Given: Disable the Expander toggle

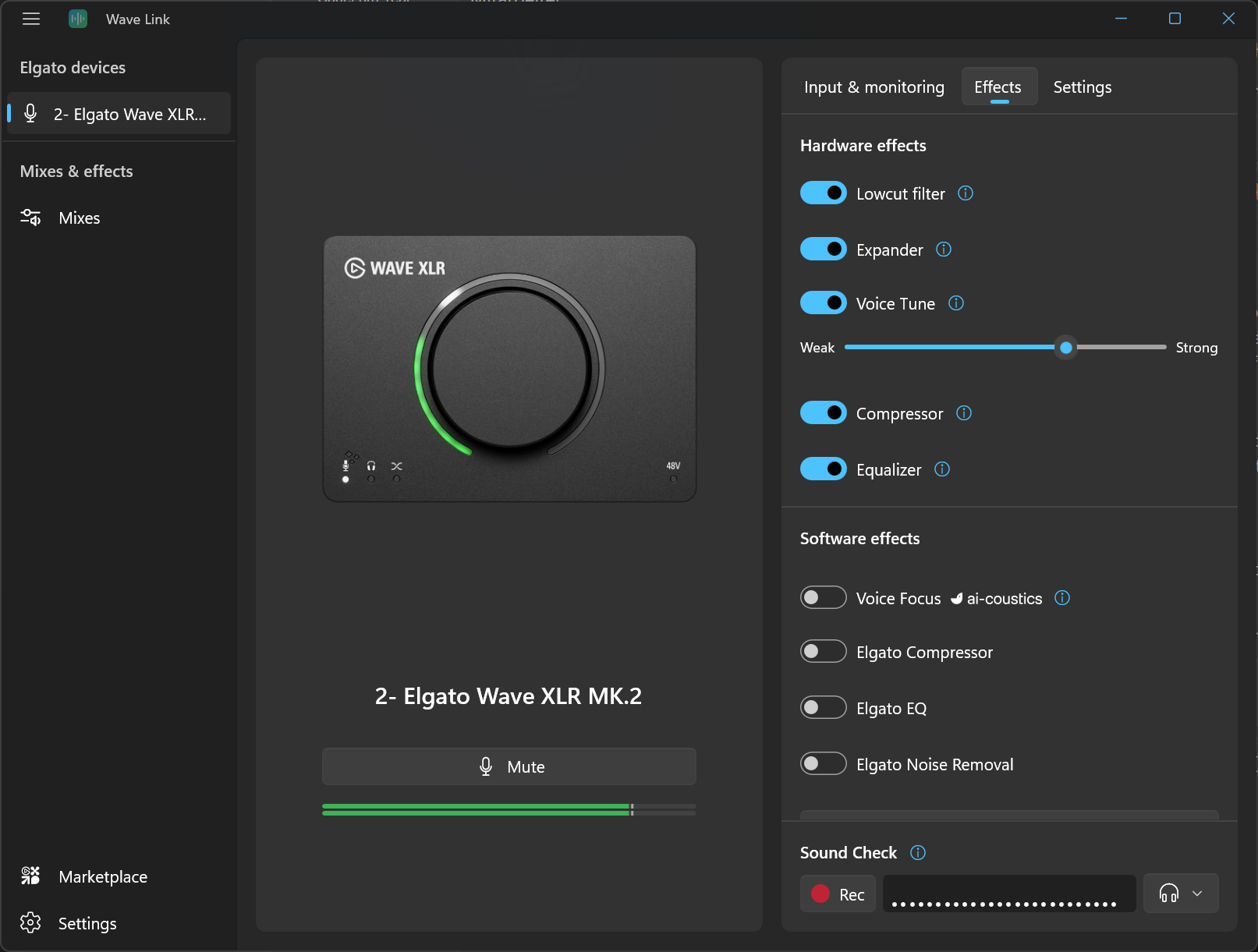Looking at the screenshot, I should [824, 249].
